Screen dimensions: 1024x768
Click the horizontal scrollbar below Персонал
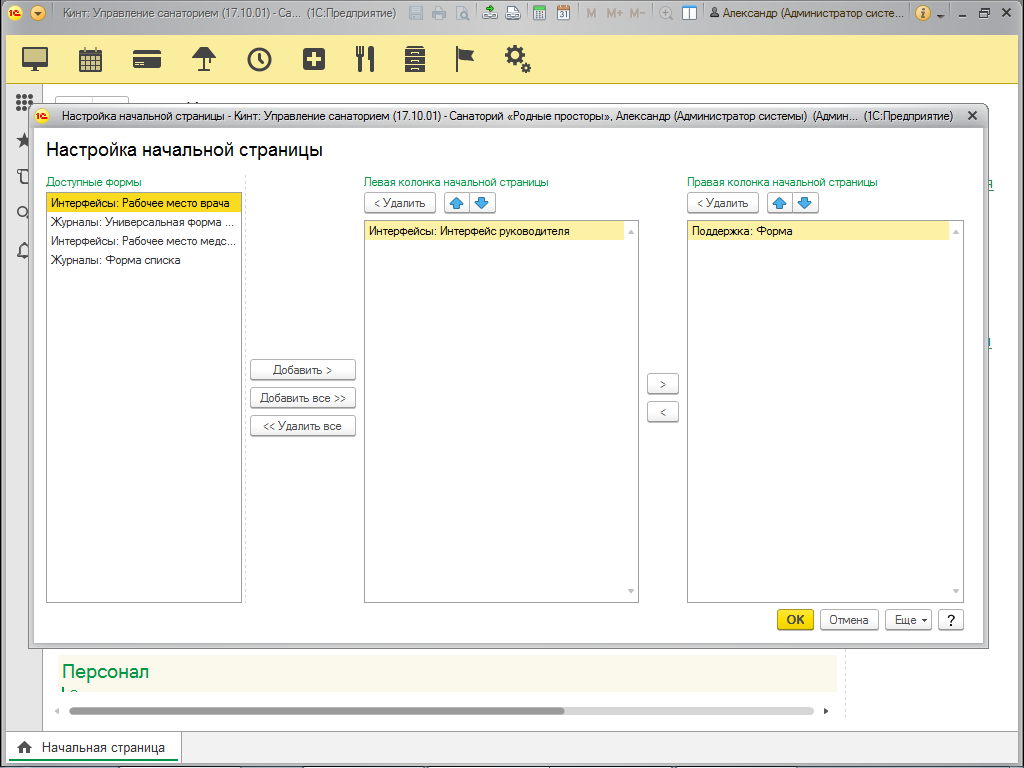click(x=316, y=711)
